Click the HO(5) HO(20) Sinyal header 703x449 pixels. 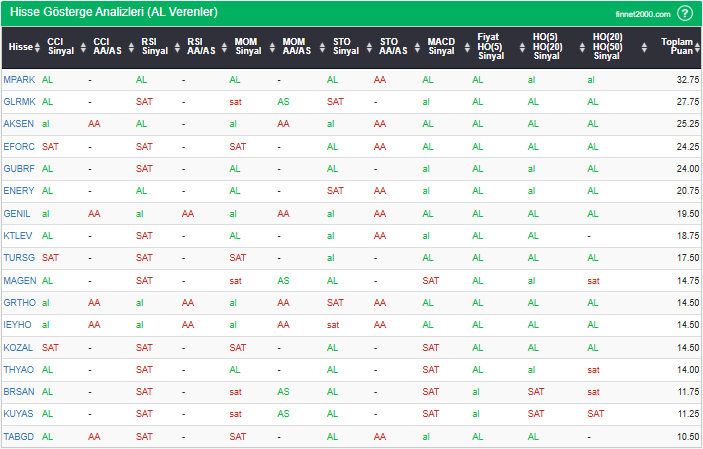pyautogui.click(x=547, y=47)
